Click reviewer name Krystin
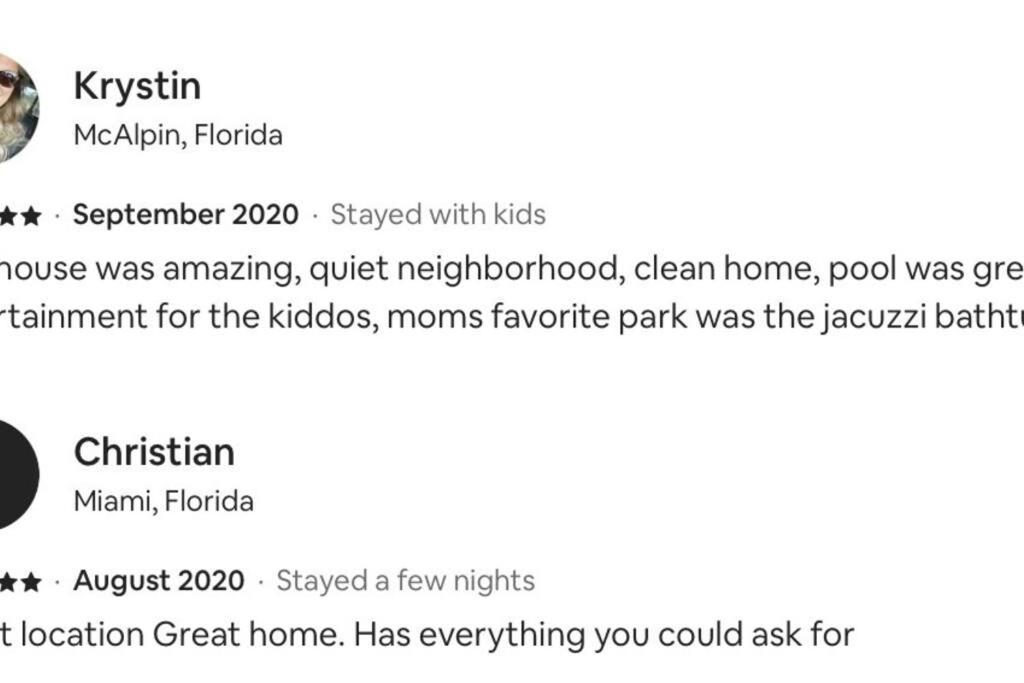The image size is (1024, 683). click(137, 87)
